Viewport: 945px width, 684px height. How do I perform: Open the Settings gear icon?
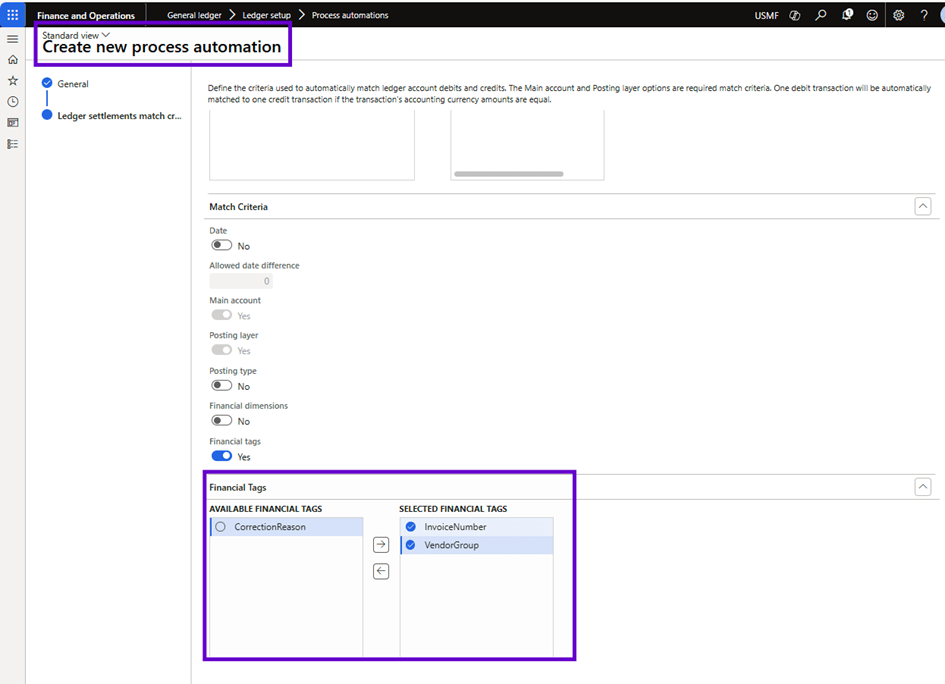898,15
